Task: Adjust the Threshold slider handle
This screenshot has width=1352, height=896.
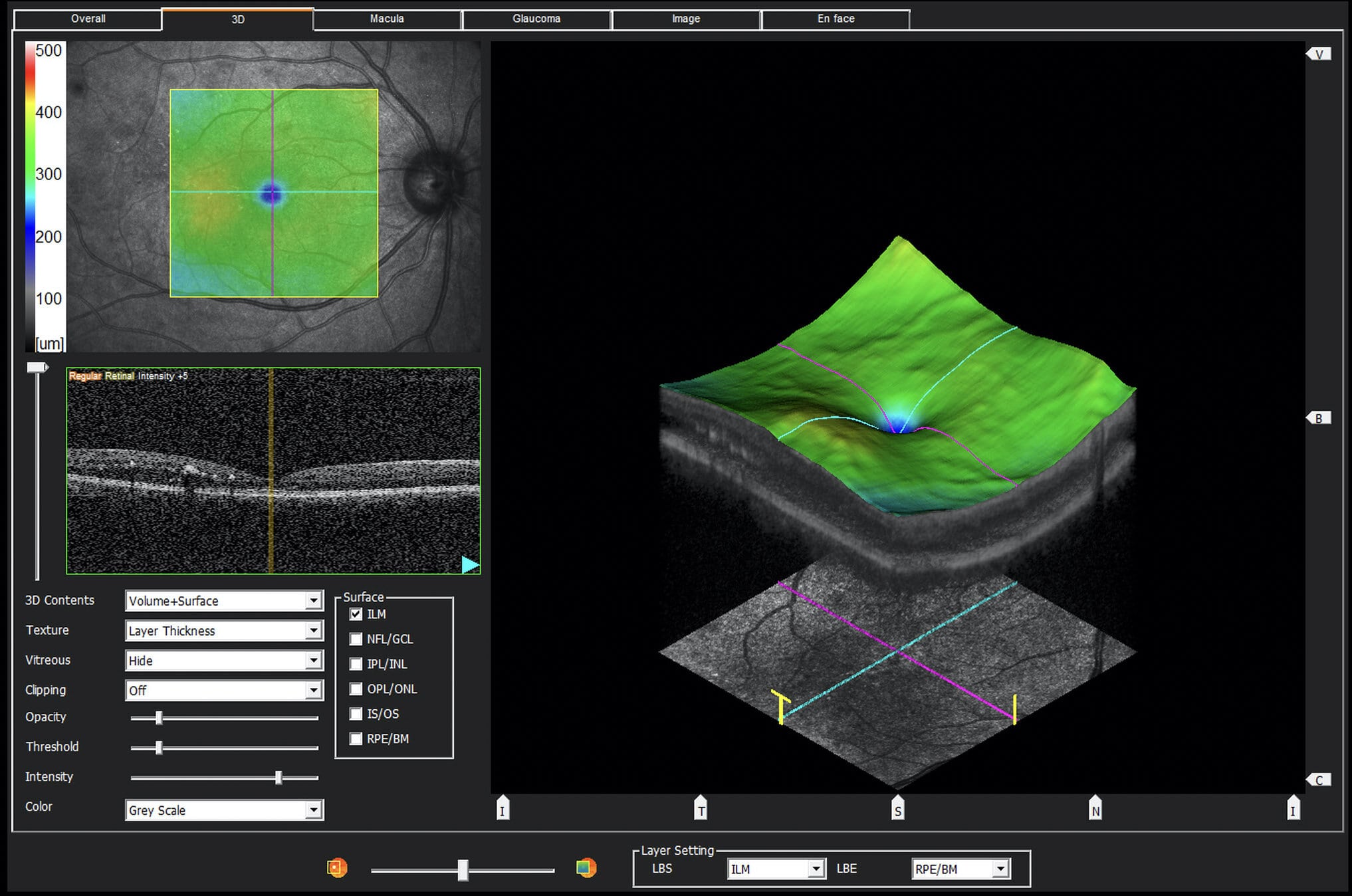Action: click(x=159, y=748)
